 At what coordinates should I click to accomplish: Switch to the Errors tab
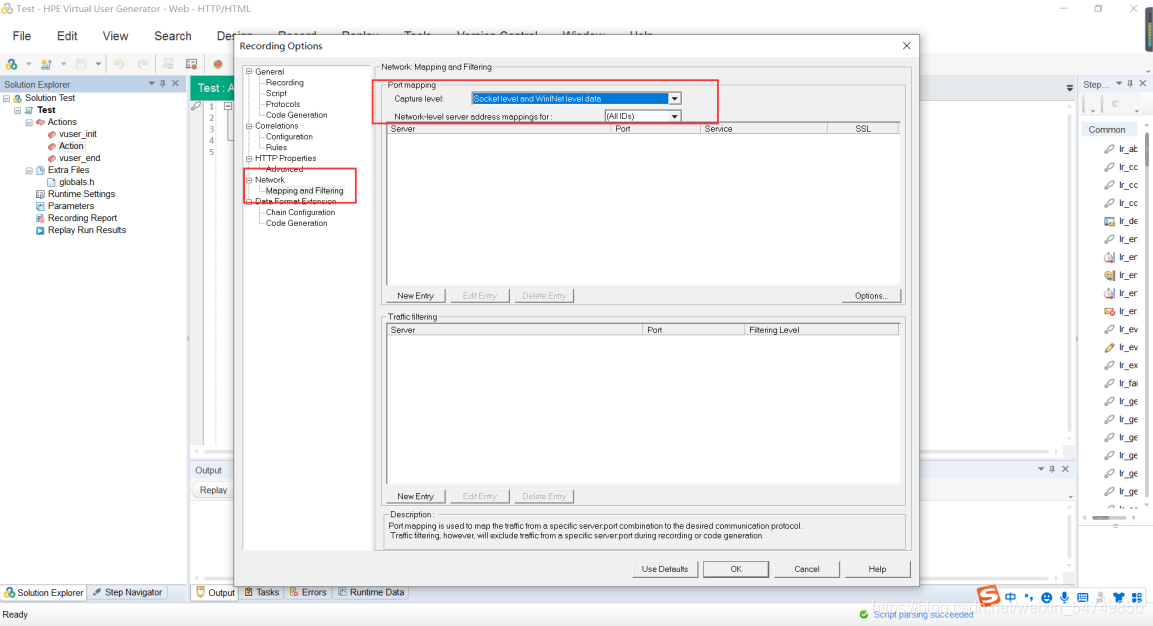(x=308, y=592)
